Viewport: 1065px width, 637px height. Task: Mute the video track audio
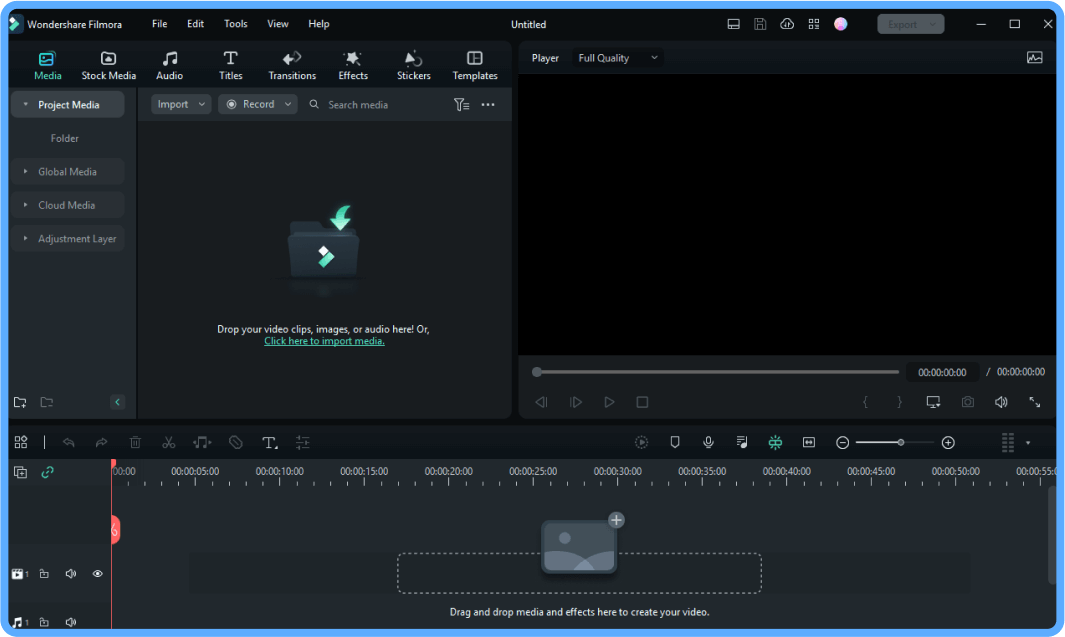(71, 574)
